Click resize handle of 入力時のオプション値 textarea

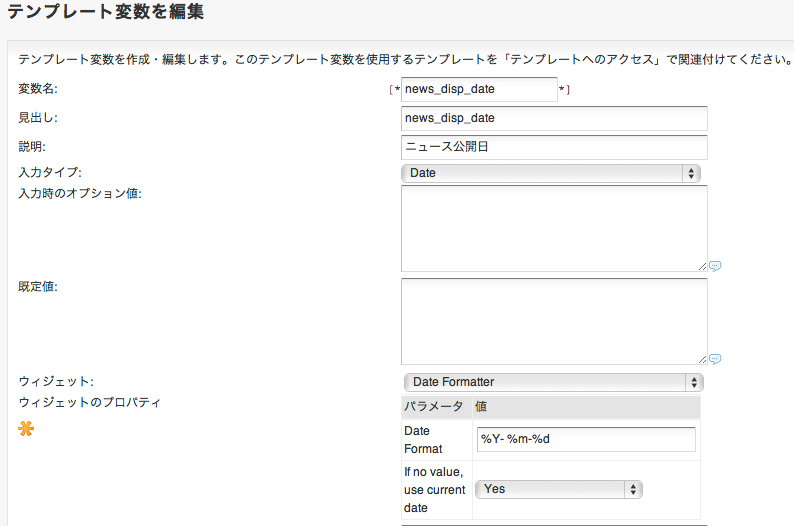click(702, 266)
